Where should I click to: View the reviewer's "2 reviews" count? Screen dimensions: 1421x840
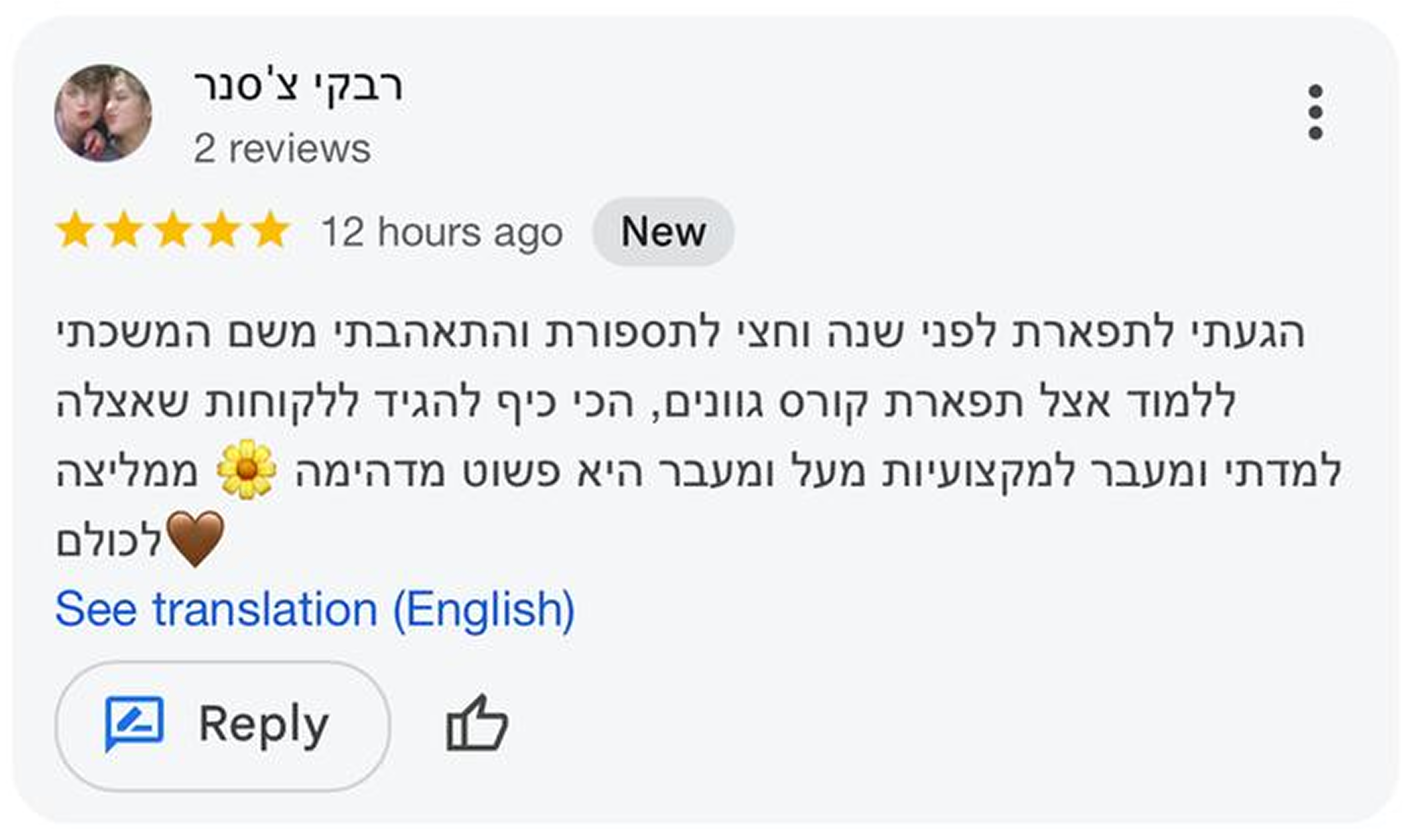pyautogui.click(x=282, y=149)
